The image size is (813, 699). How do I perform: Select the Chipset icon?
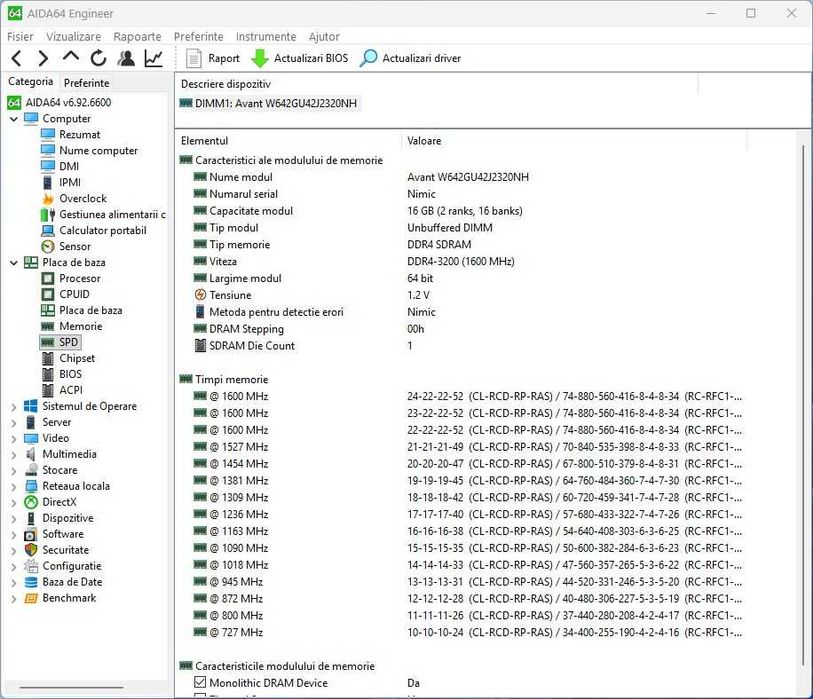tap(48, 358)
